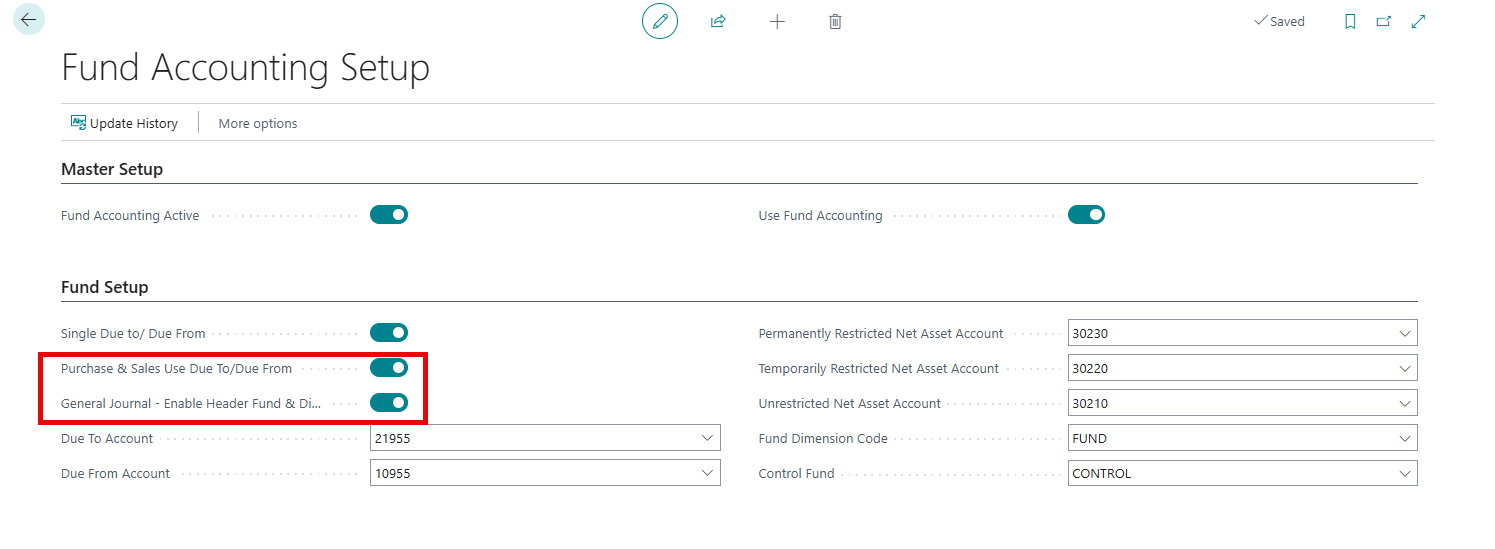Image resolution: width=1495 pixels, height=549 pixels.
Task: Click the Fund Accounting Setup page title
Action: click(246, 68)
